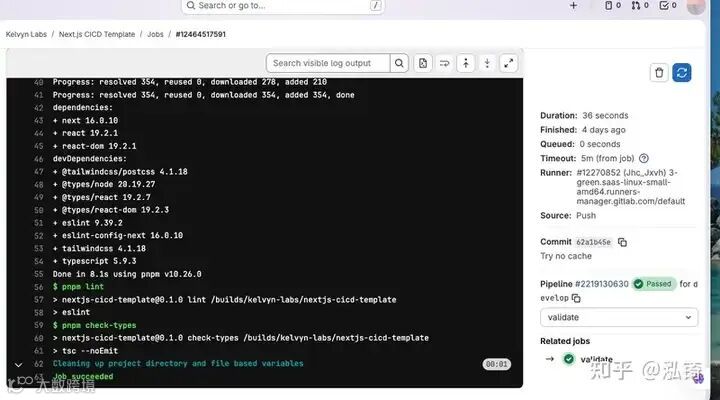Focus the Search visible log output field
Image resolution: width=720 pixels, height=400 pixels.
[x=328, y=63]
